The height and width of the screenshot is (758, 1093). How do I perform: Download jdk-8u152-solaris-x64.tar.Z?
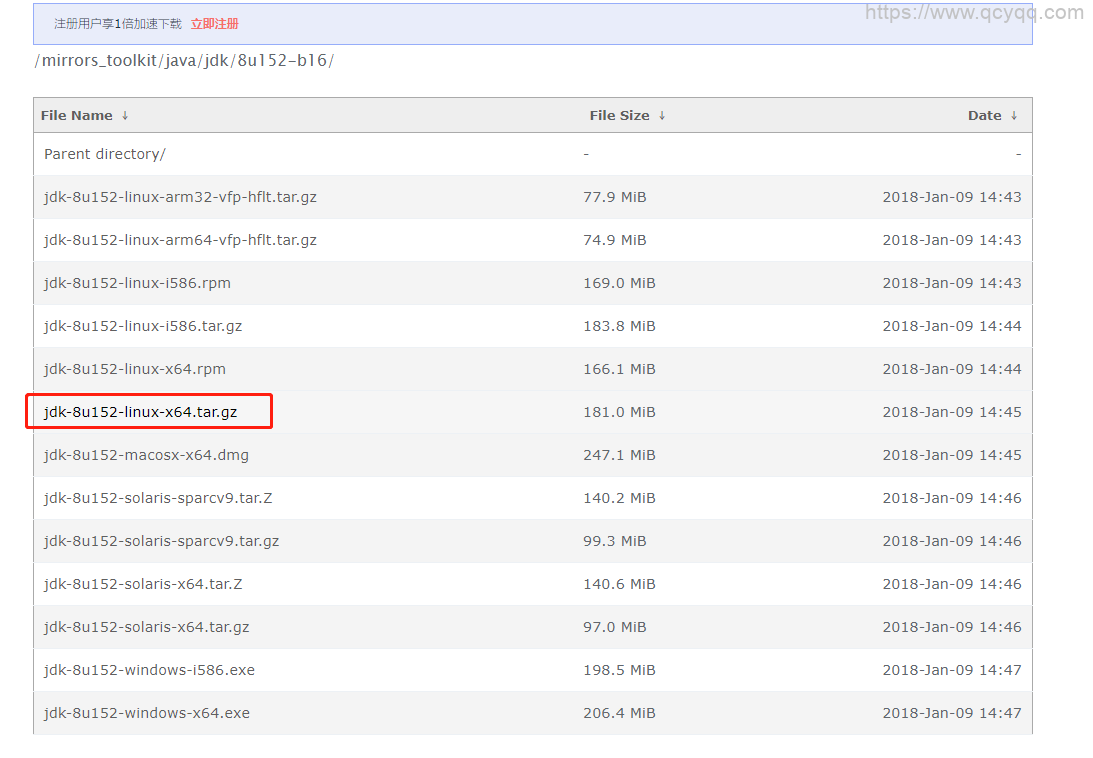[143, 584]
